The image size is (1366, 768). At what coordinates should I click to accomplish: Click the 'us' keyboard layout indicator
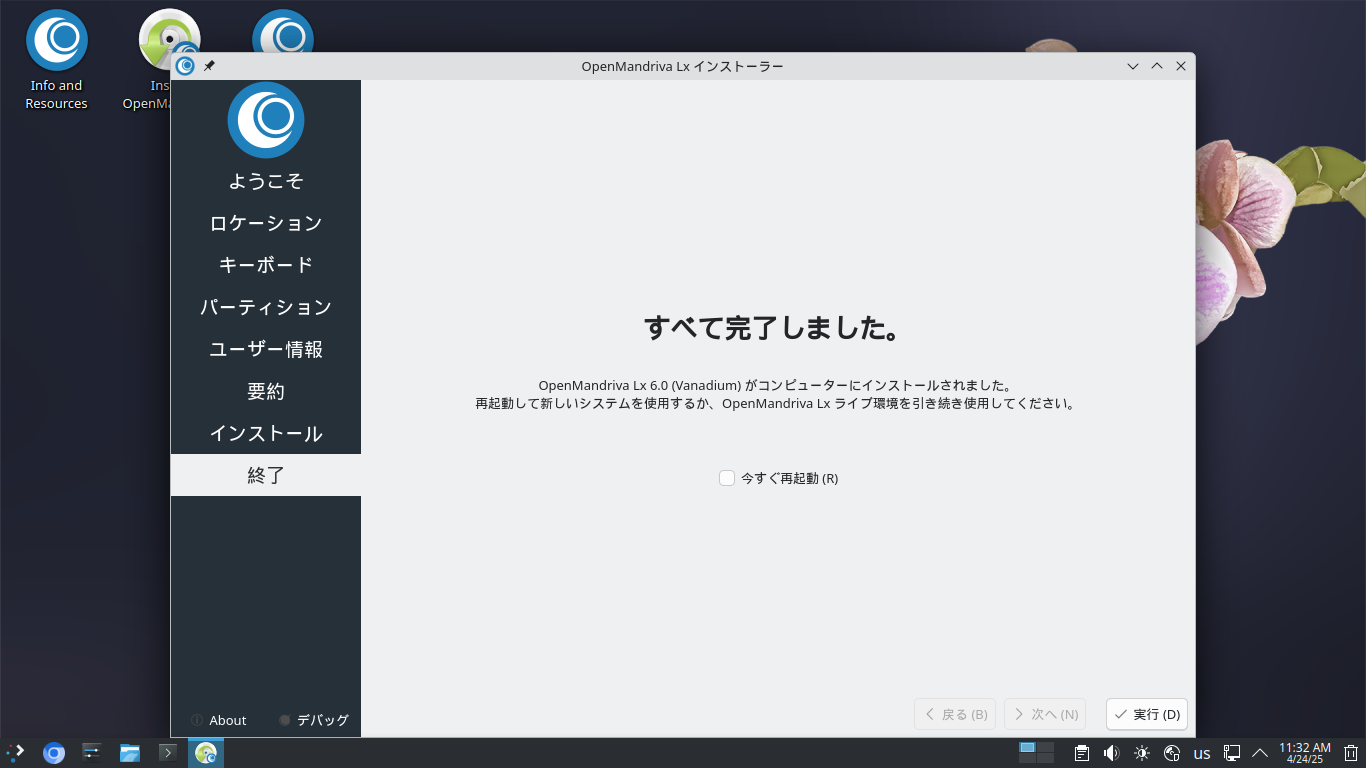[x=1202, y=753]
